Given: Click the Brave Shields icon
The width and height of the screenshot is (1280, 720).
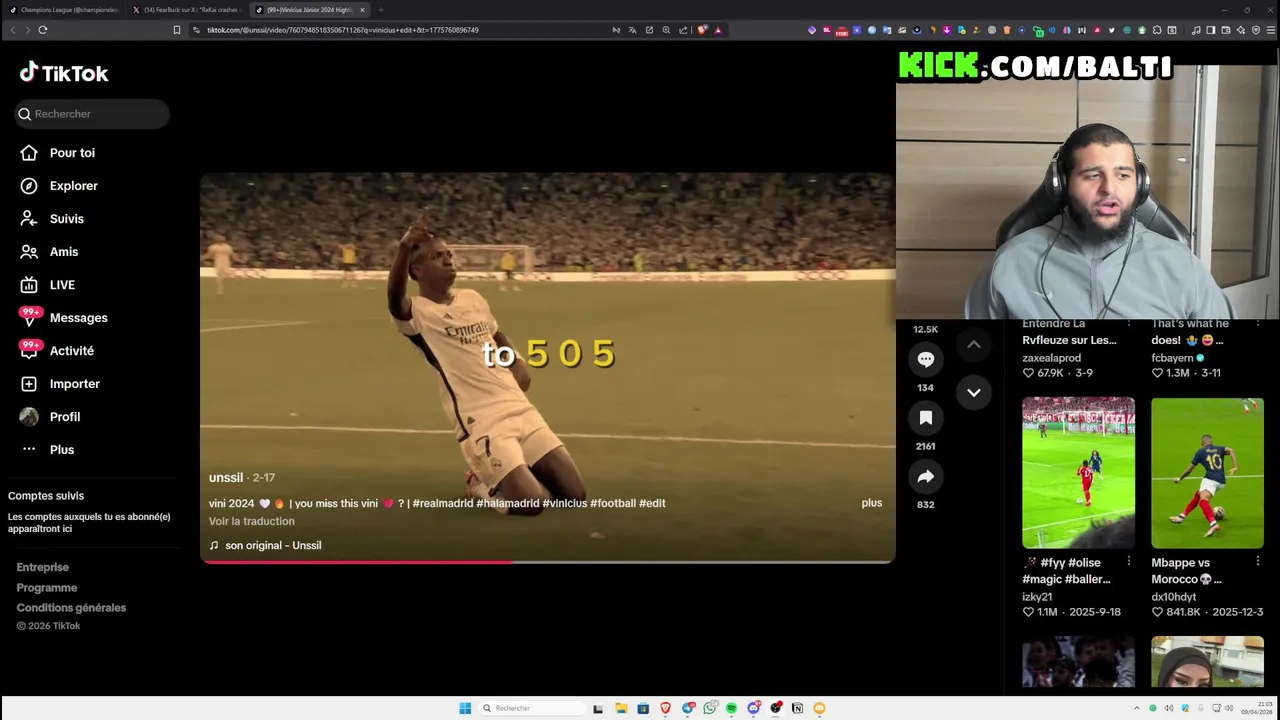Looking at the screenshot, I should point(702,30).
